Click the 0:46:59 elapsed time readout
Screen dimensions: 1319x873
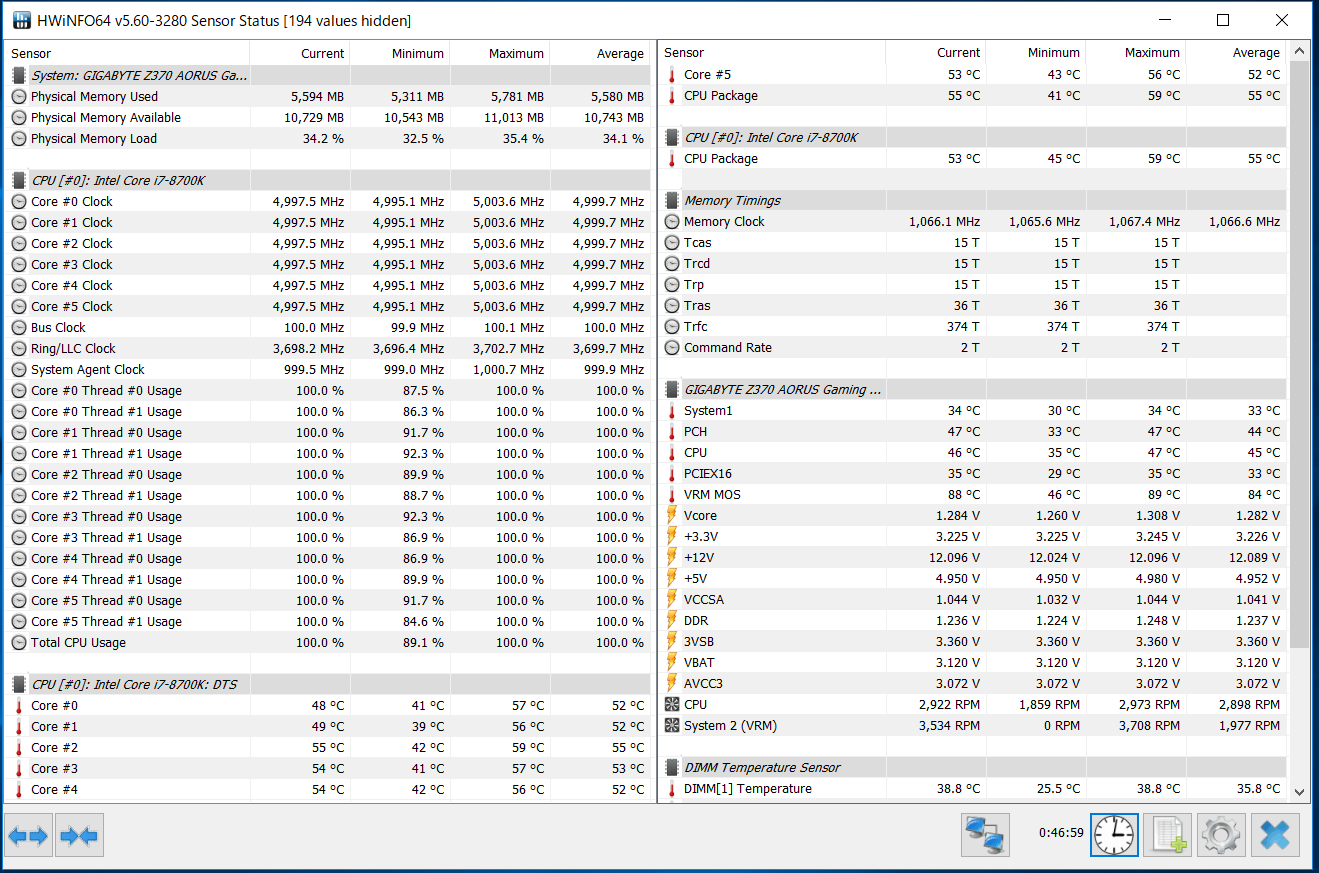pyautogui.click(x=1061, y=832)
